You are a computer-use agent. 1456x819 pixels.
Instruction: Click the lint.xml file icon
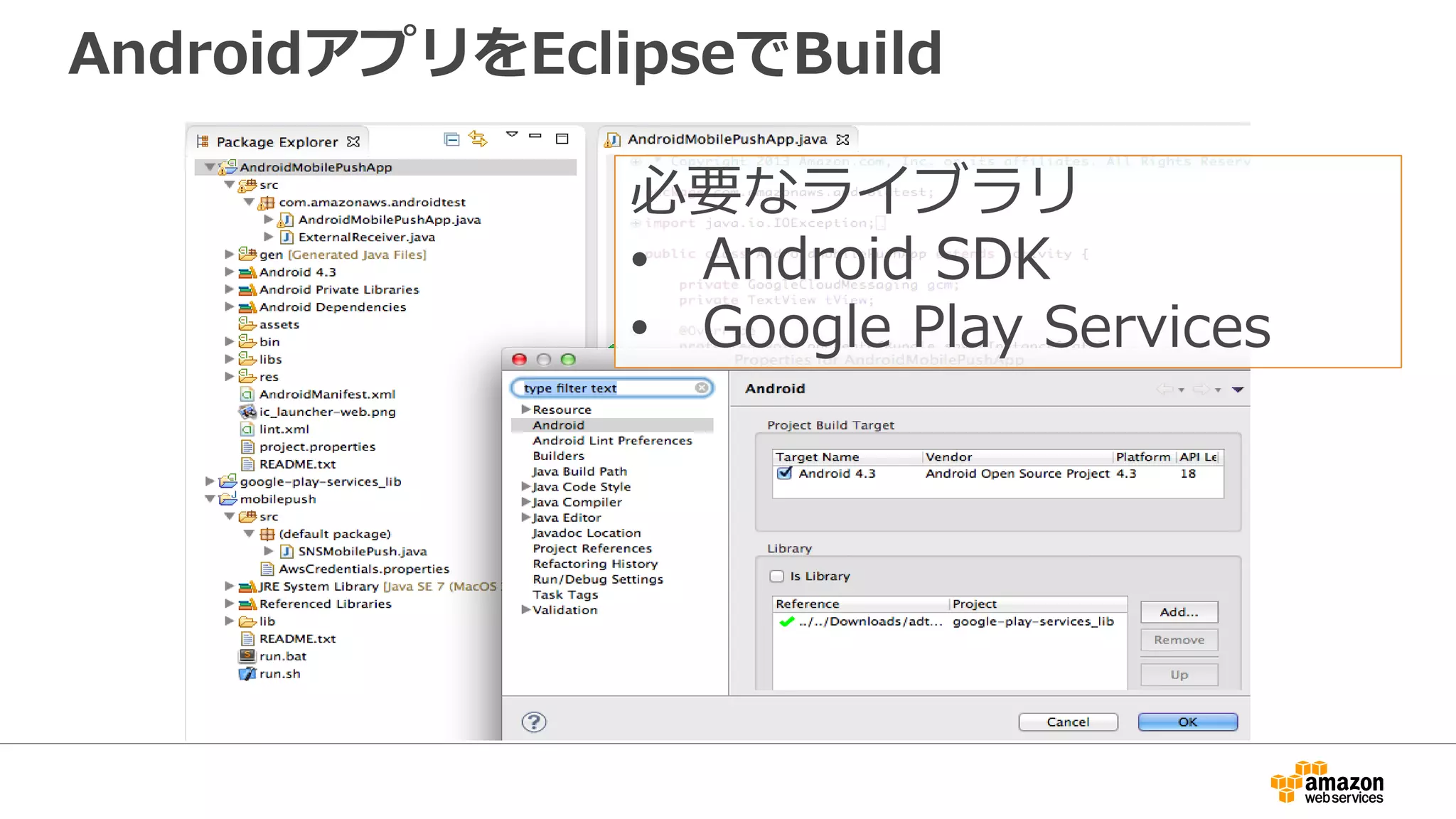point(247,429)
